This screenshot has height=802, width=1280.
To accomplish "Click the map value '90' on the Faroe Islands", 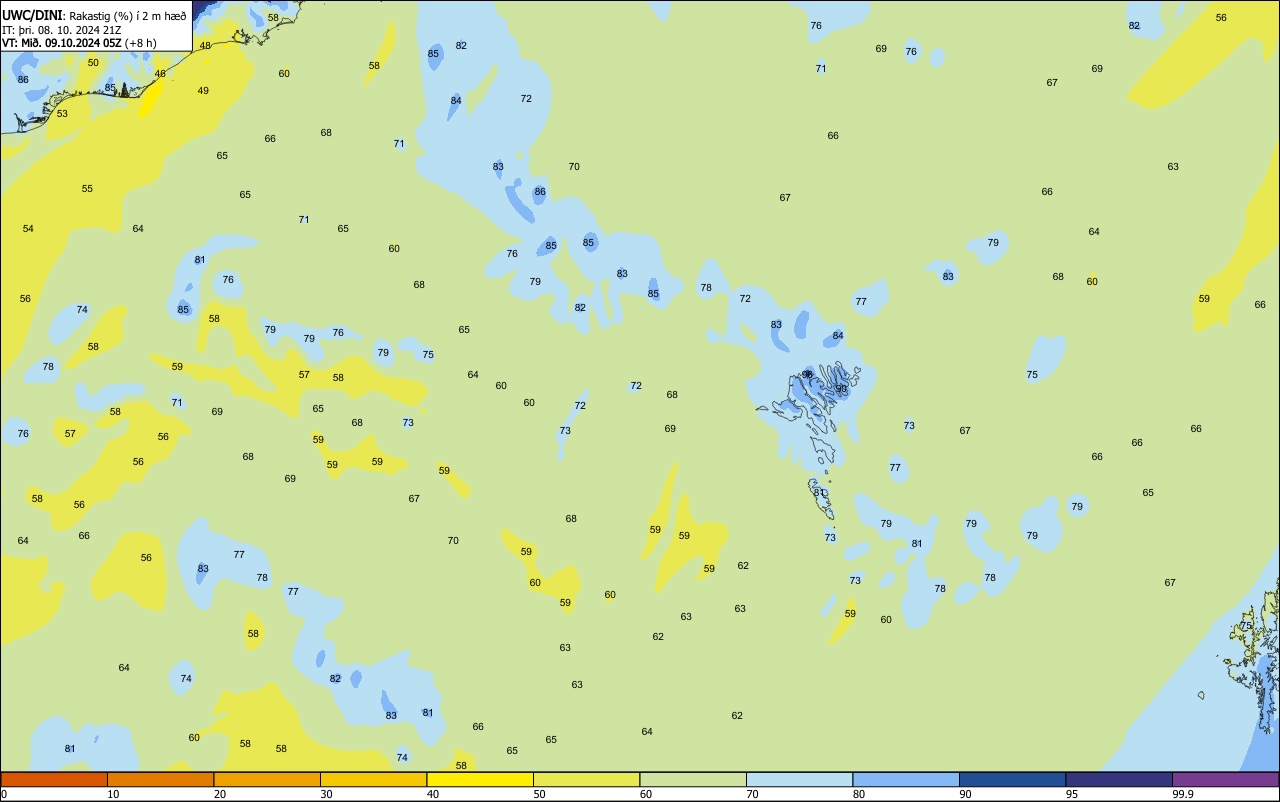I will pos(841,389).
